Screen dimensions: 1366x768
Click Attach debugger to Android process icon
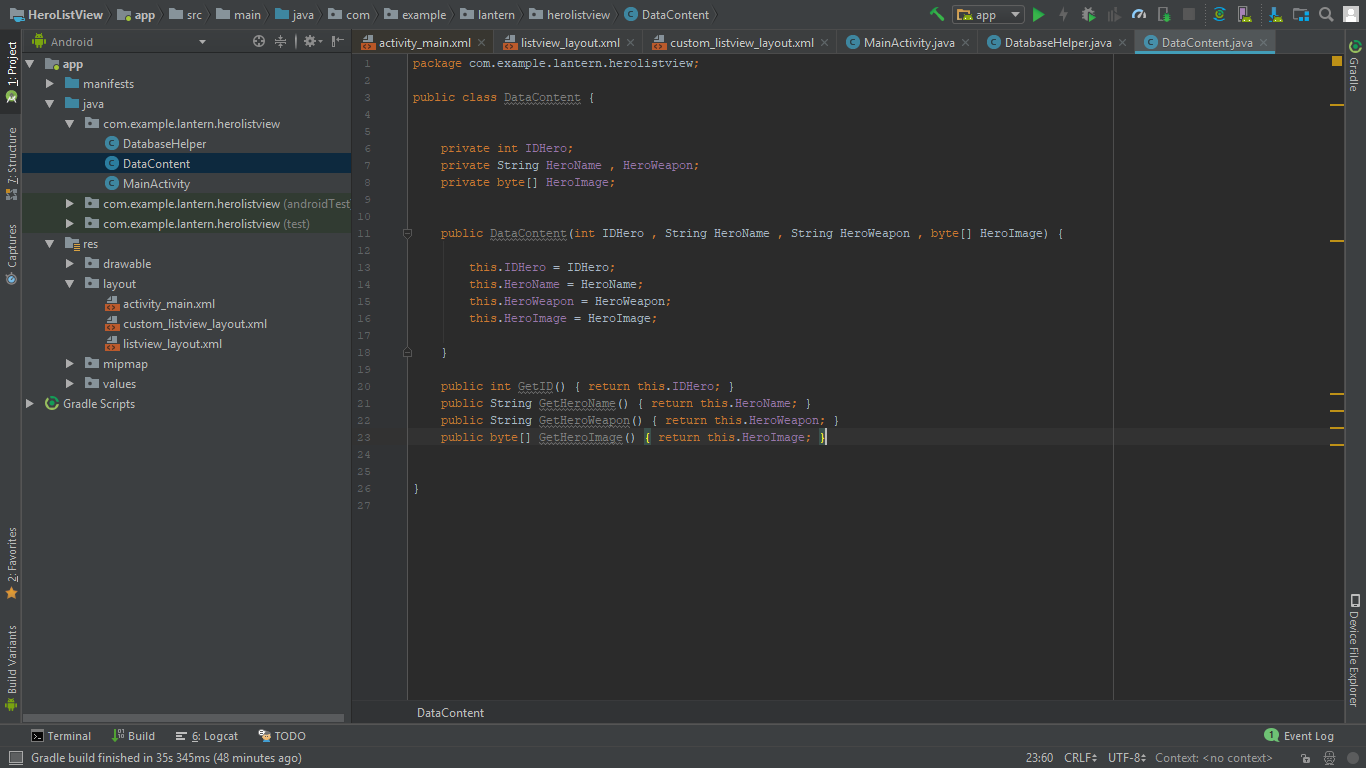tap(1164, 14)
